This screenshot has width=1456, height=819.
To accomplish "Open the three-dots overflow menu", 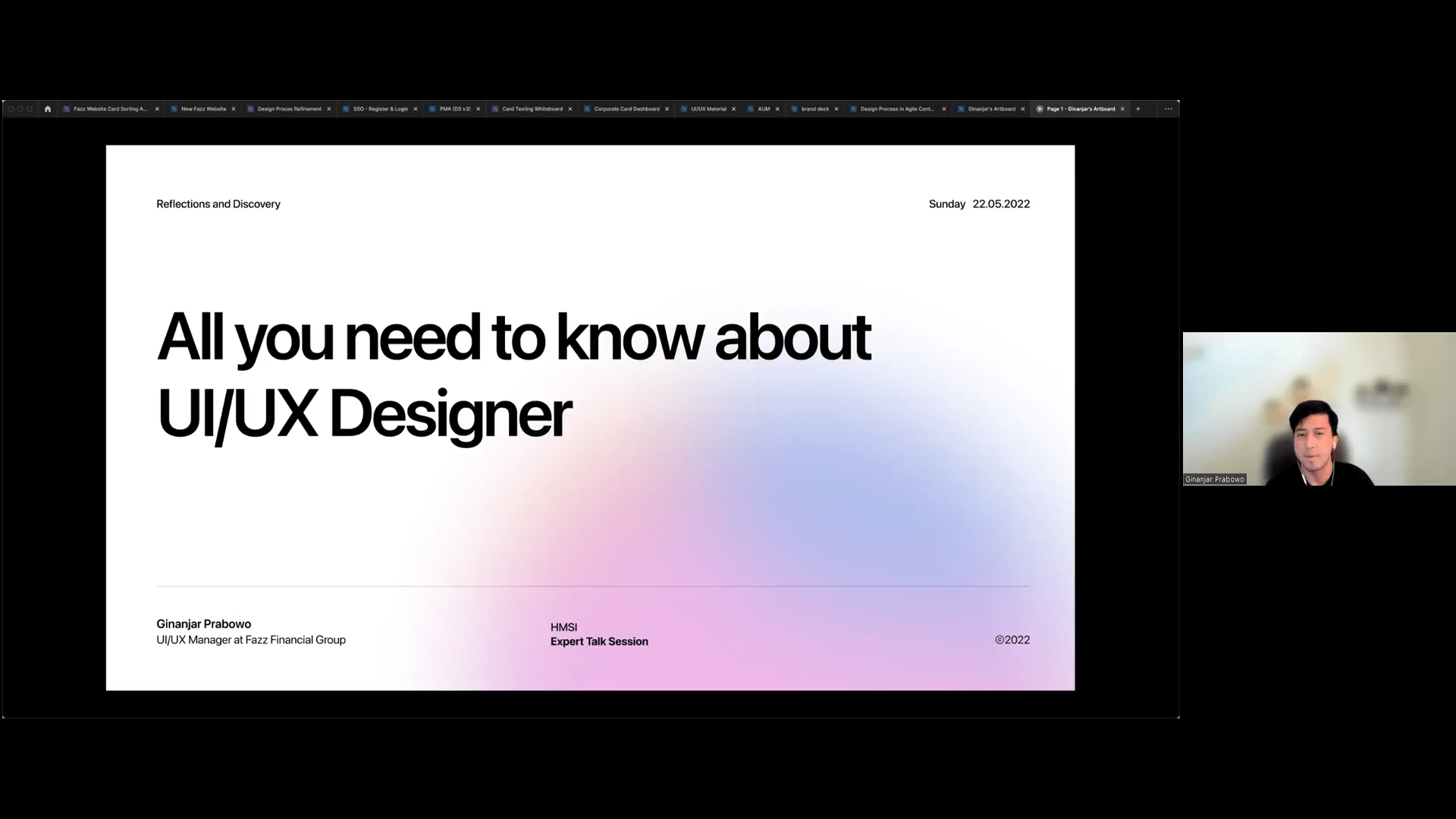I will (x=1168, y=109).
